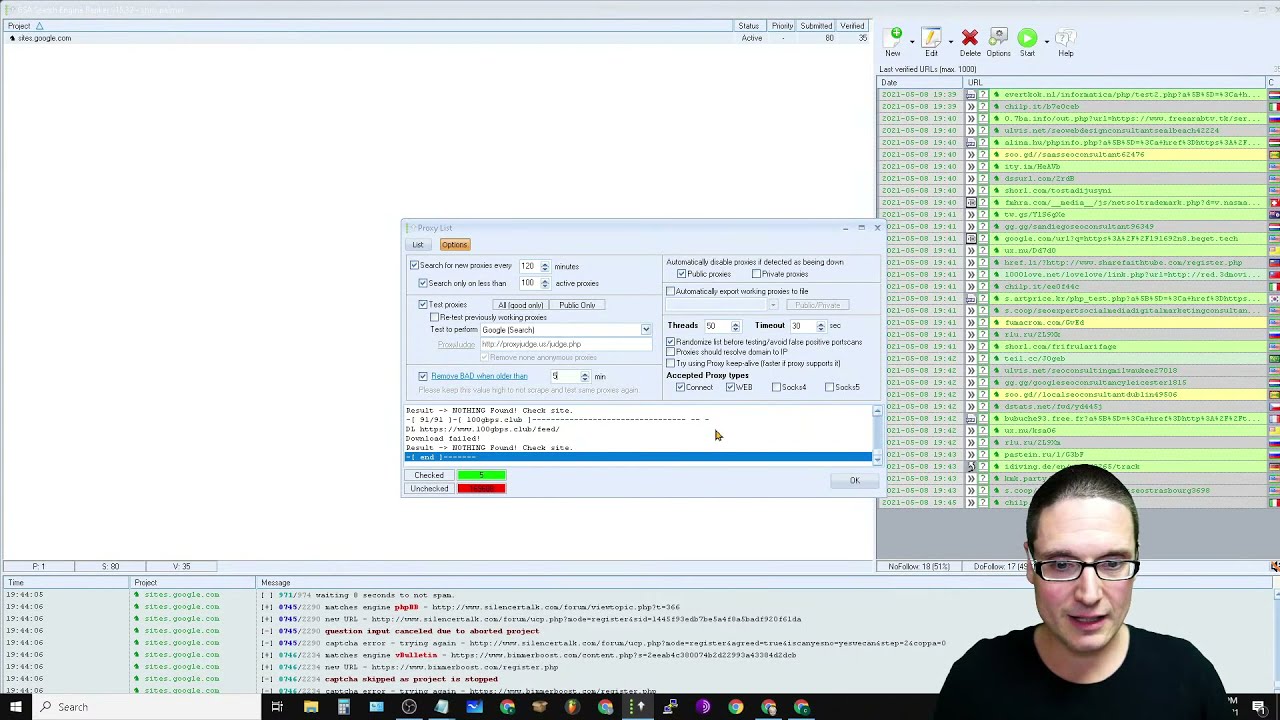Click the green Checked count bar

[481, 475]
